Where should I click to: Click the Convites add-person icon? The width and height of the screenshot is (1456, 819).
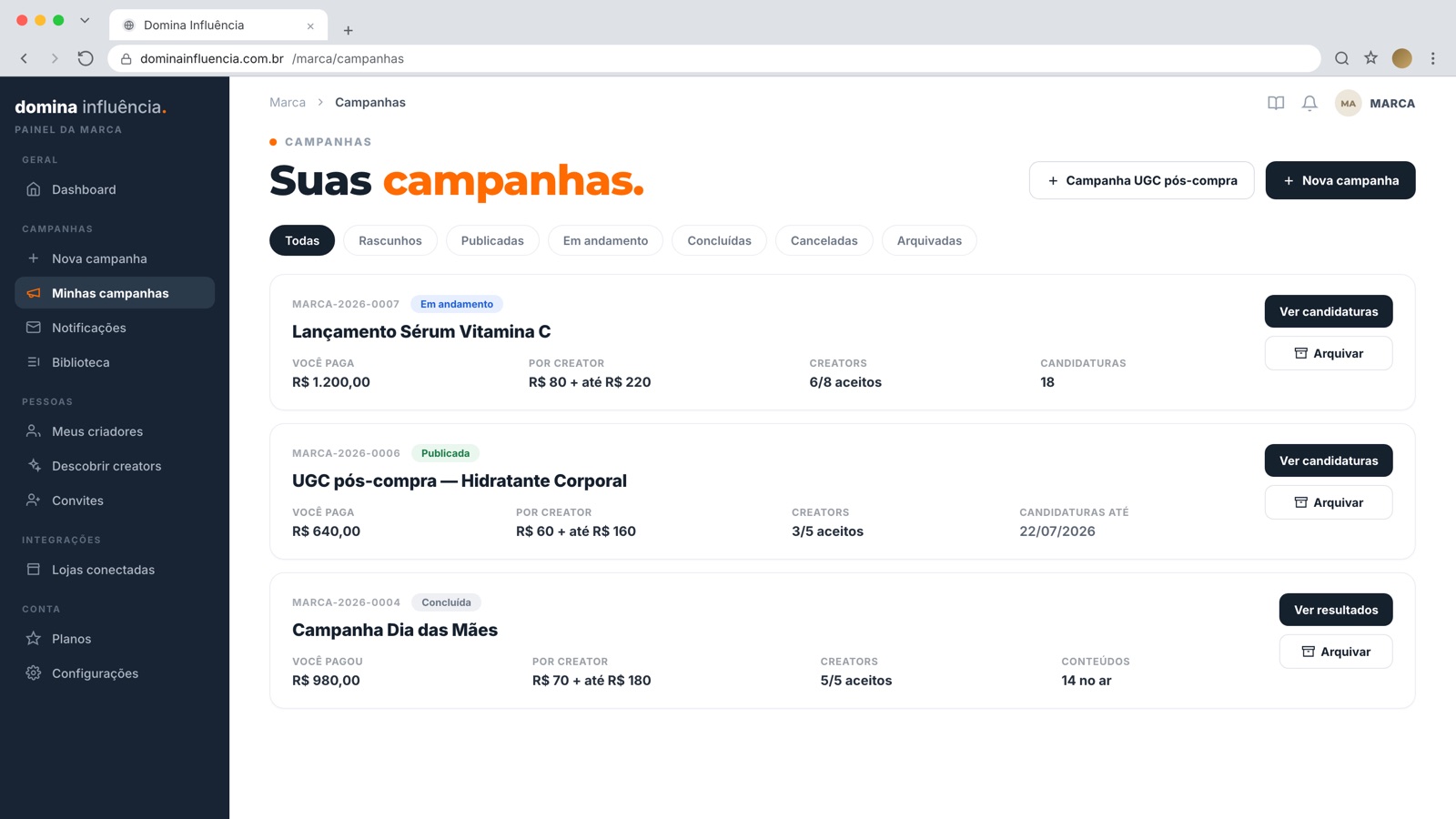click(34, 500)
